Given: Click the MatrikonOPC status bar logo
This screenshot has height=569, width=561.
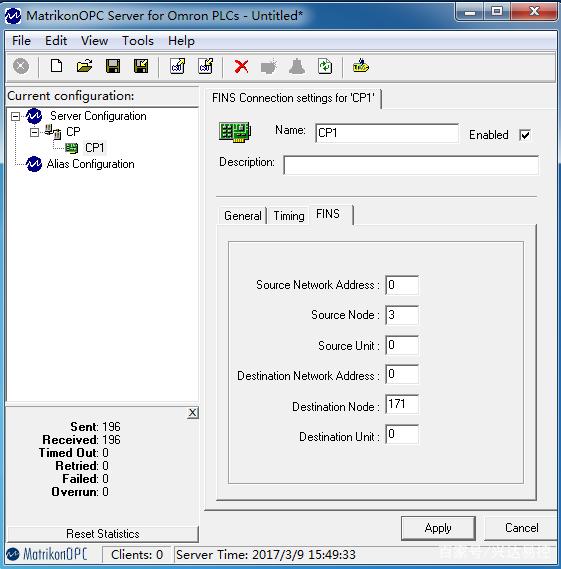Looking at the screenshot, I should [47, 554].
